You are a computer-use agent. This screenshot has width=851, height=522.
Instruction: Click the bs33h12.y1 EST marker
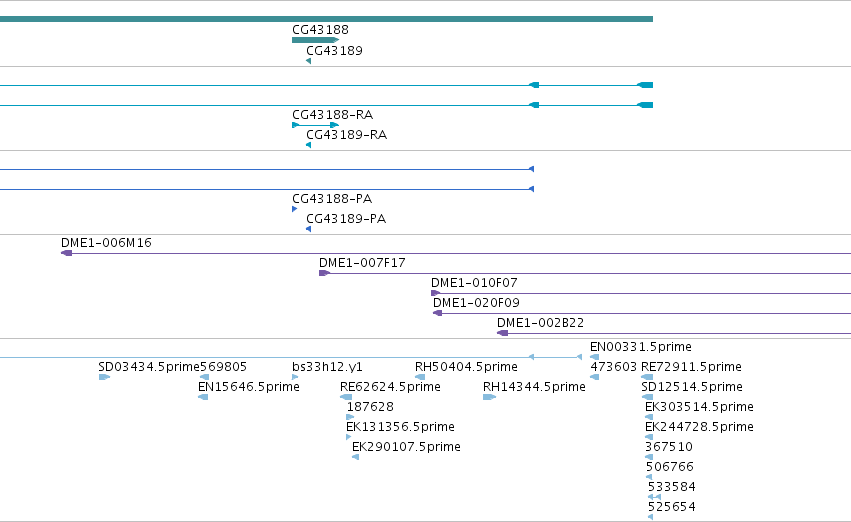click(295, 377)
